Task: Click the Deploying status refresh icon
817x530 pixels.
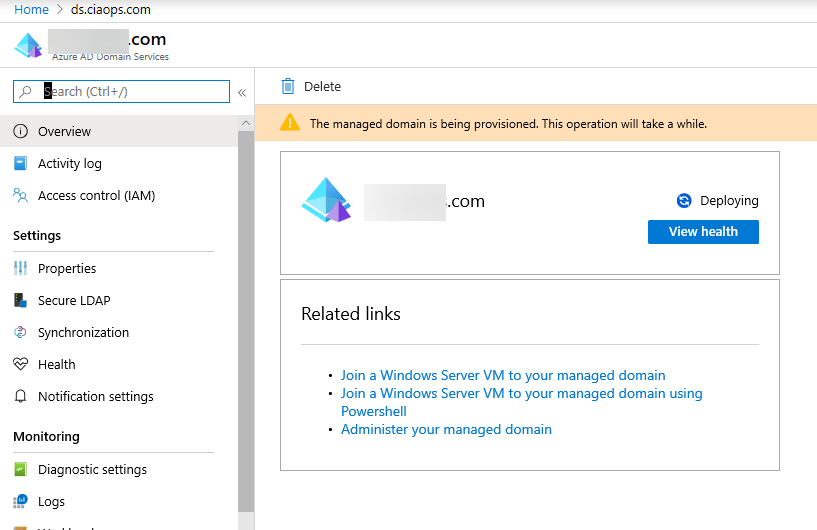Action: pyautogui.click(x=684, y=201)
